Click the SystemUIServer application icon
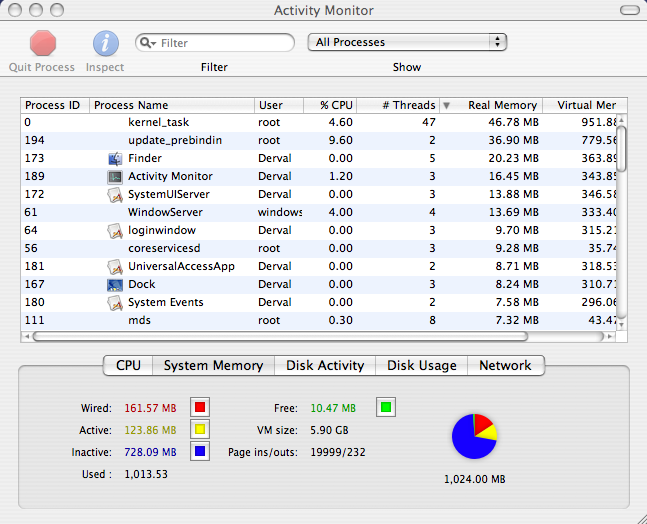The height and width of the screenshot is (524, 647). (x=115, y=195)
